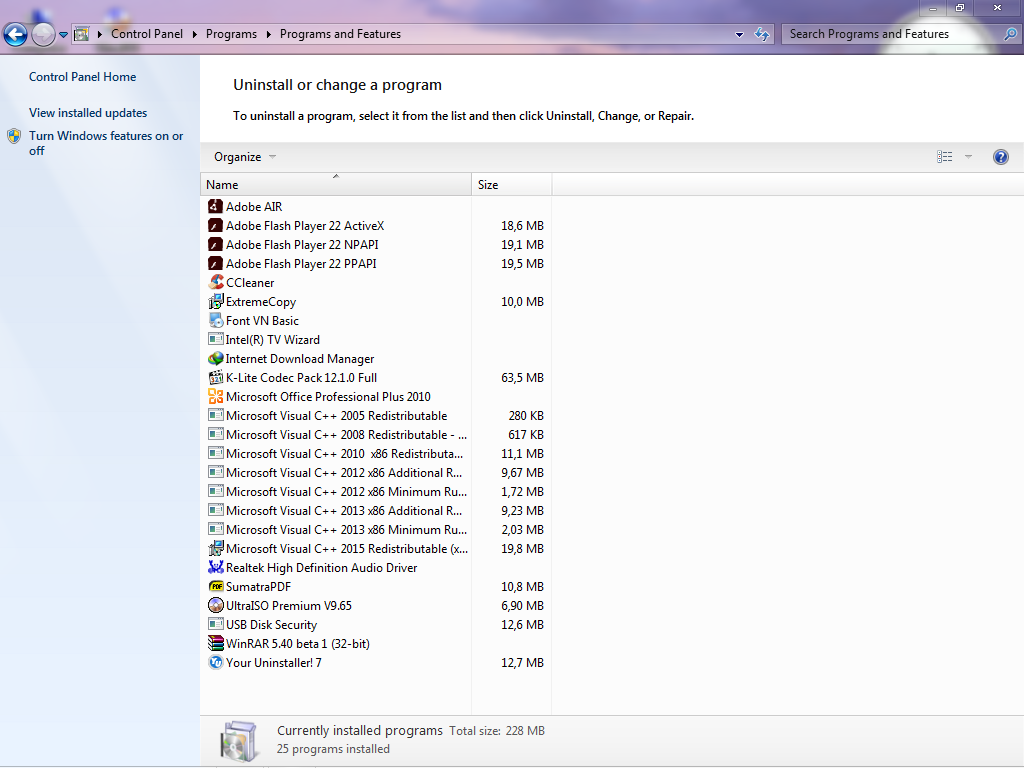Click the search magnifier icon
The width and height of the screenshot is (1024, 768).
point(1010,34)
